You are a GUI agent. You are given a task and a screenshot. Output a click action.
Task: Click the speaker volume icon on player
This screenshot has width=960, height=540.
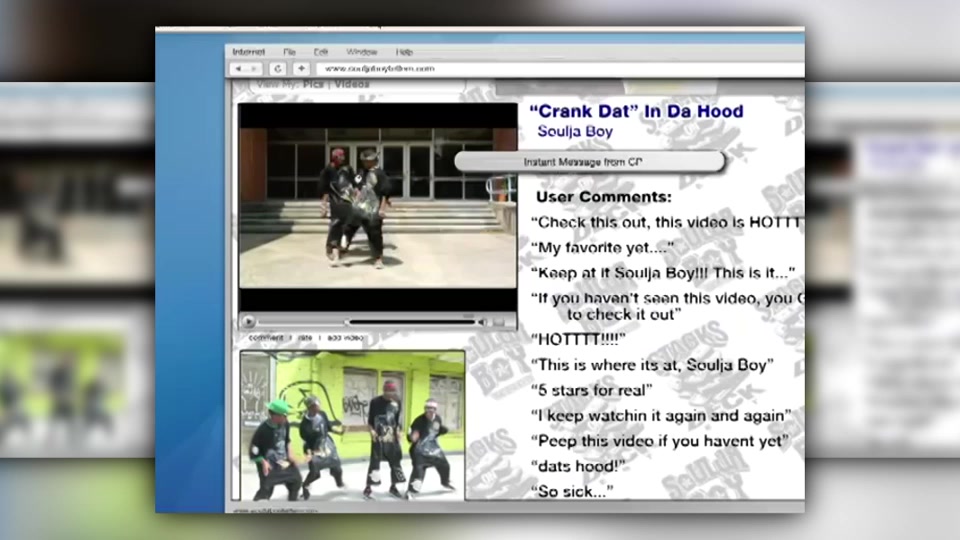482,321
